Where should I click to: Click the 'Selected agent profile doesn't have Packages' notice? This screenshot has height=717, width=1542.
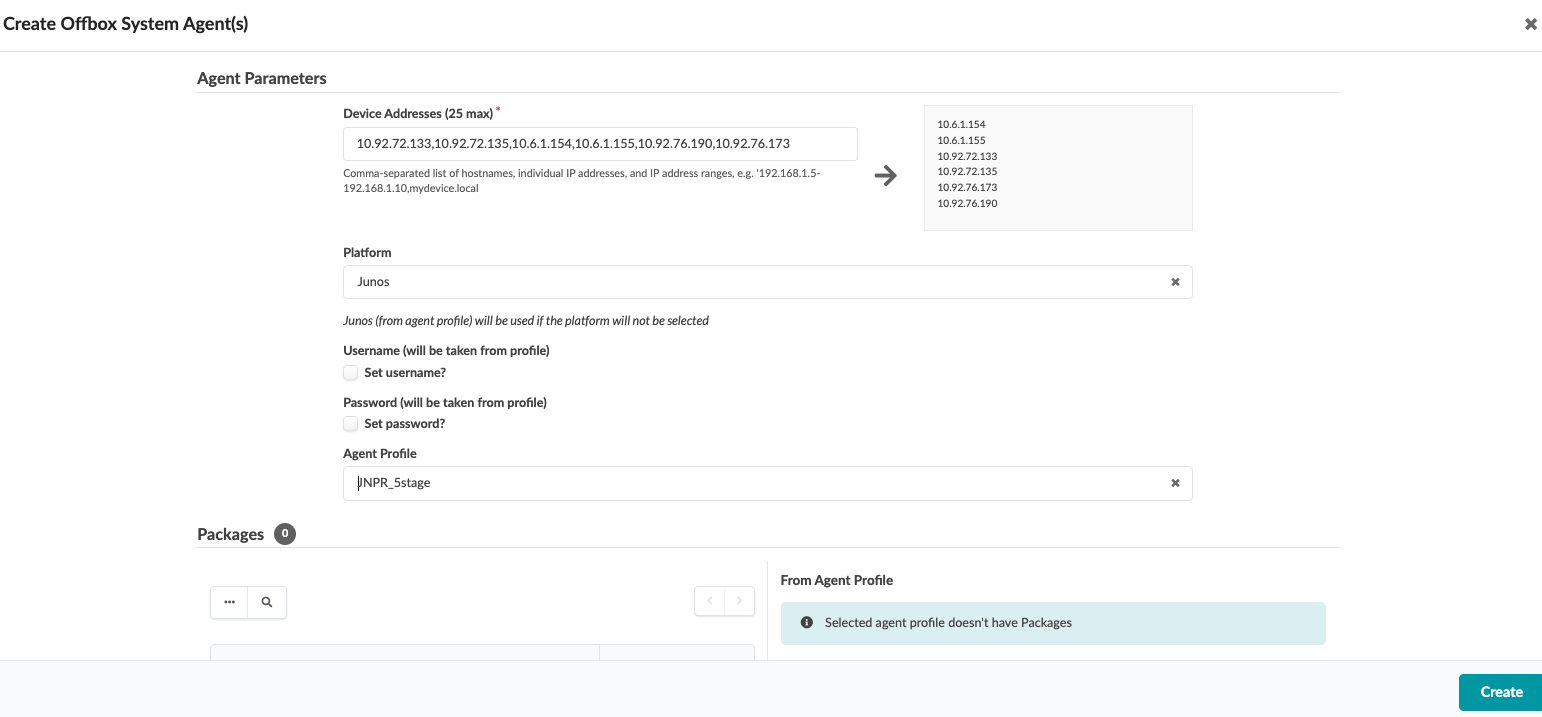click(x=948, y=623)
